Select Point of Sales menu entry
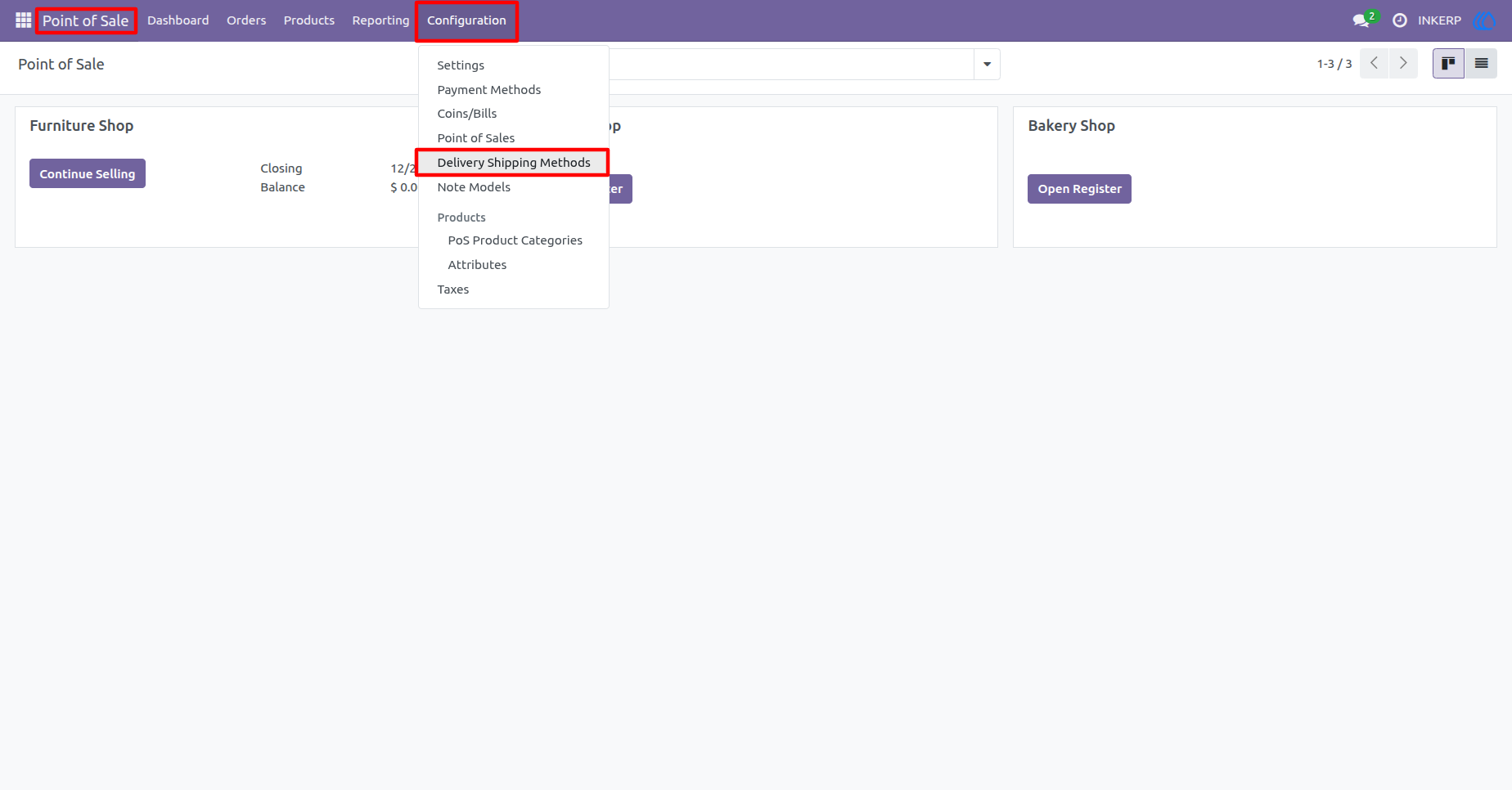Screen dimensions: 1512x790 coord(514,138)
